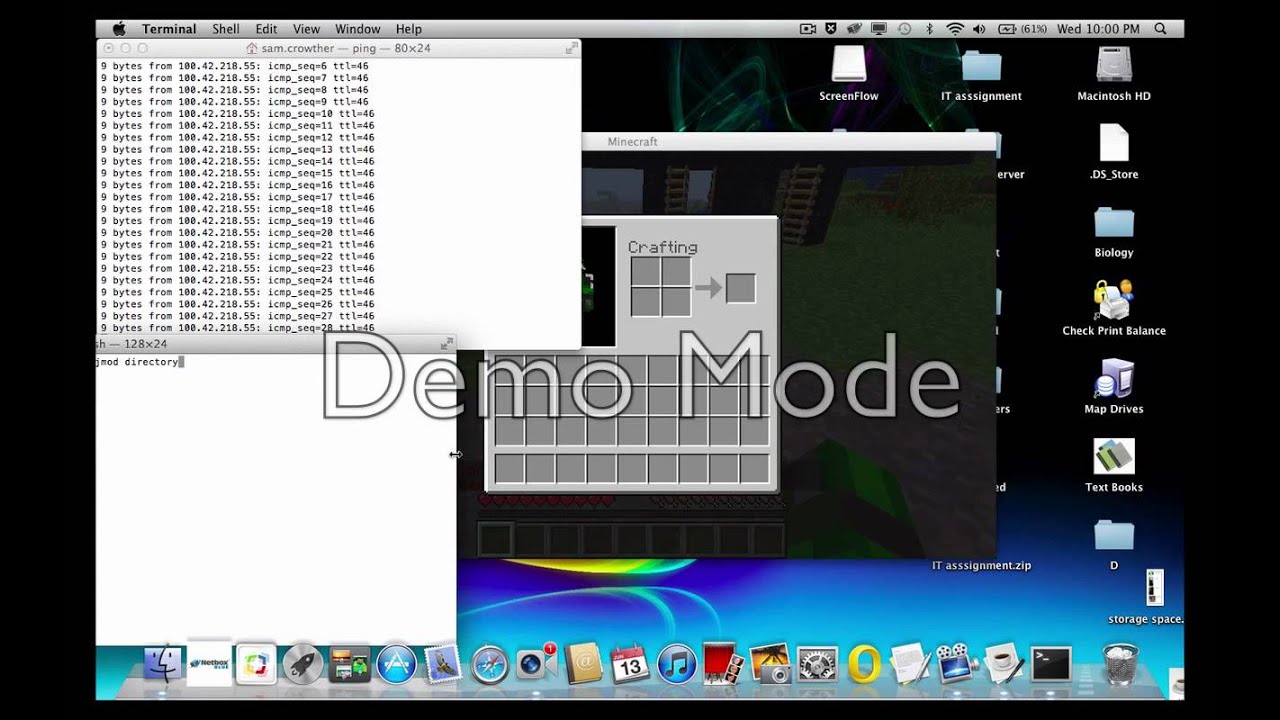Open the Terminal icon in the dock
This screenshot has height=720, width=1280.
tap(1051, 664)
